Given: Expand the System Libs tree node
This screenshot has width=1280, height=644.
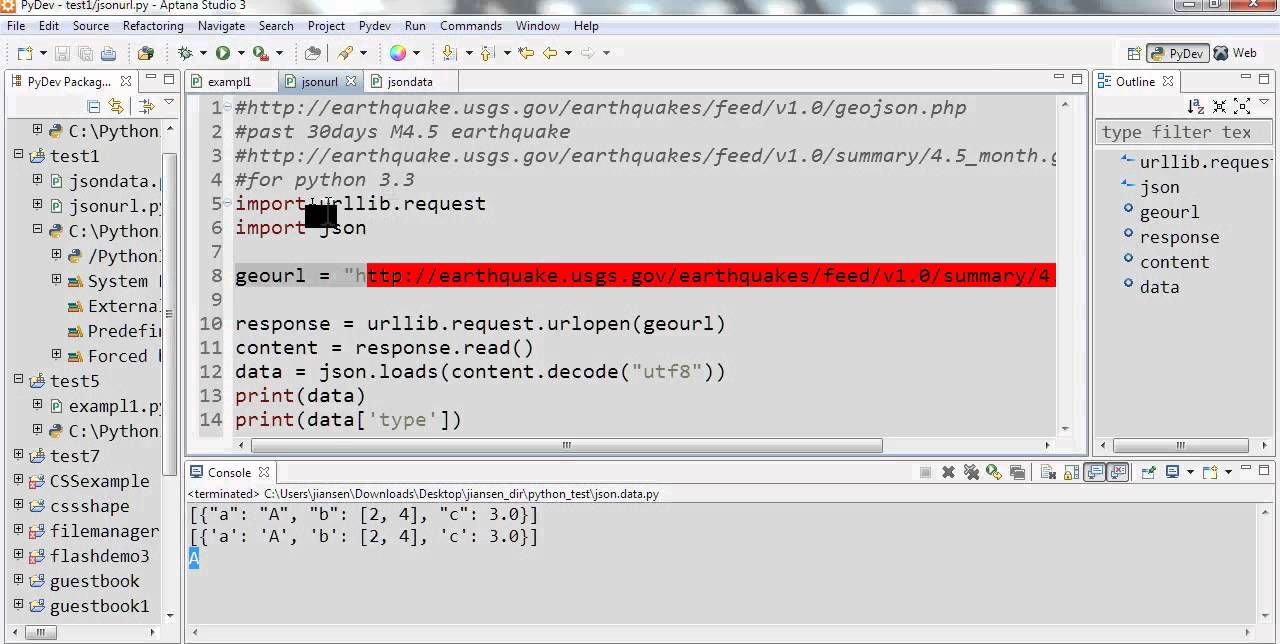Looking at the screenshot, I should 56,280.
